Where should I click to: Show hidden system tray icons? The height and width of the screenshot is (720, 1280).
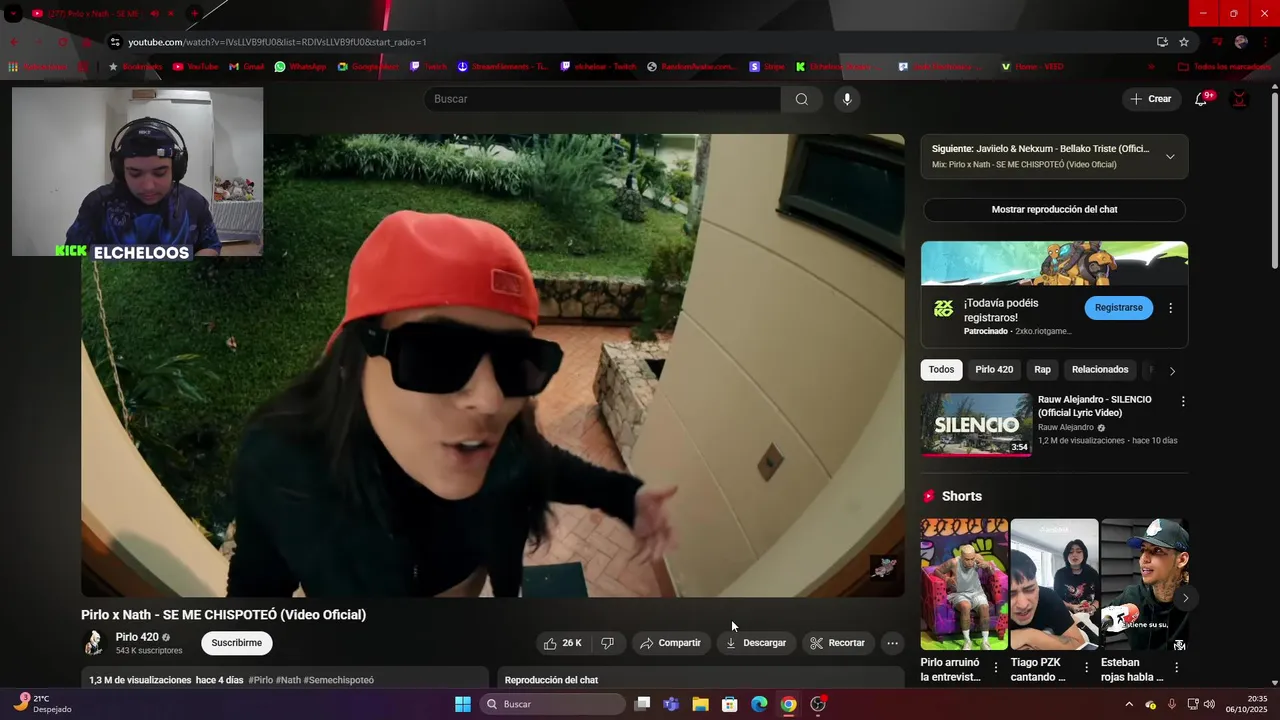tap(1129, 704)
